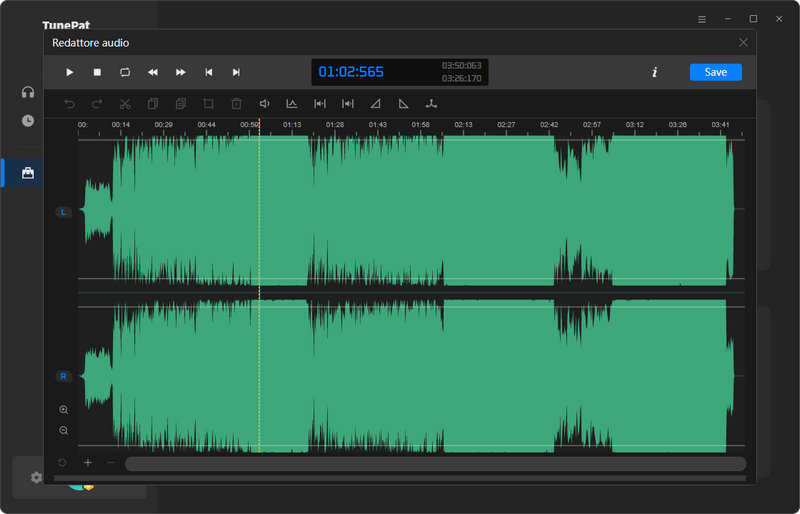Click the 03:12 mark on ruler
This screenshot has width=800, height=514.
[x=635, y=125]
